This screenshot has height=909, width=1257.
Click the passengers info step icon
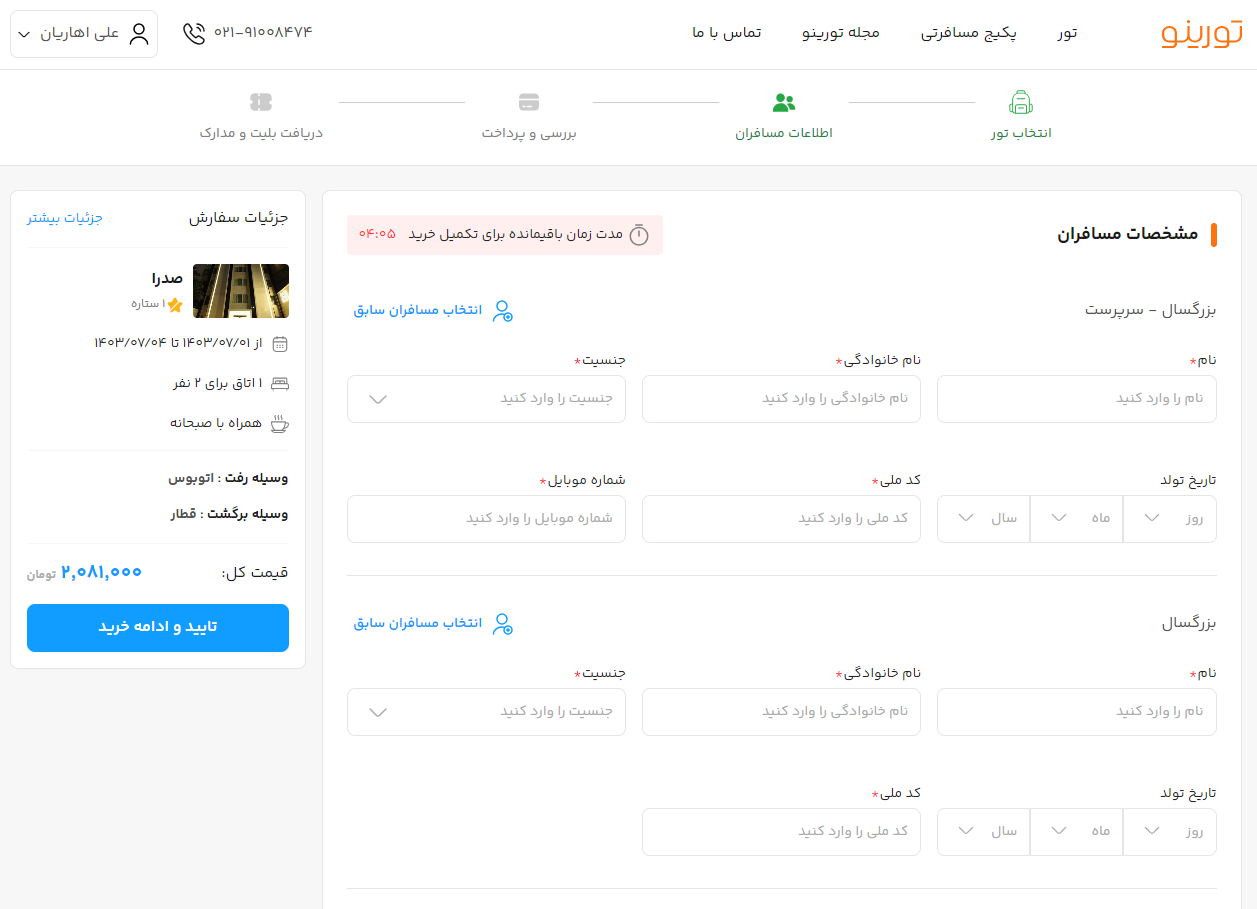(x=784, y=102)
